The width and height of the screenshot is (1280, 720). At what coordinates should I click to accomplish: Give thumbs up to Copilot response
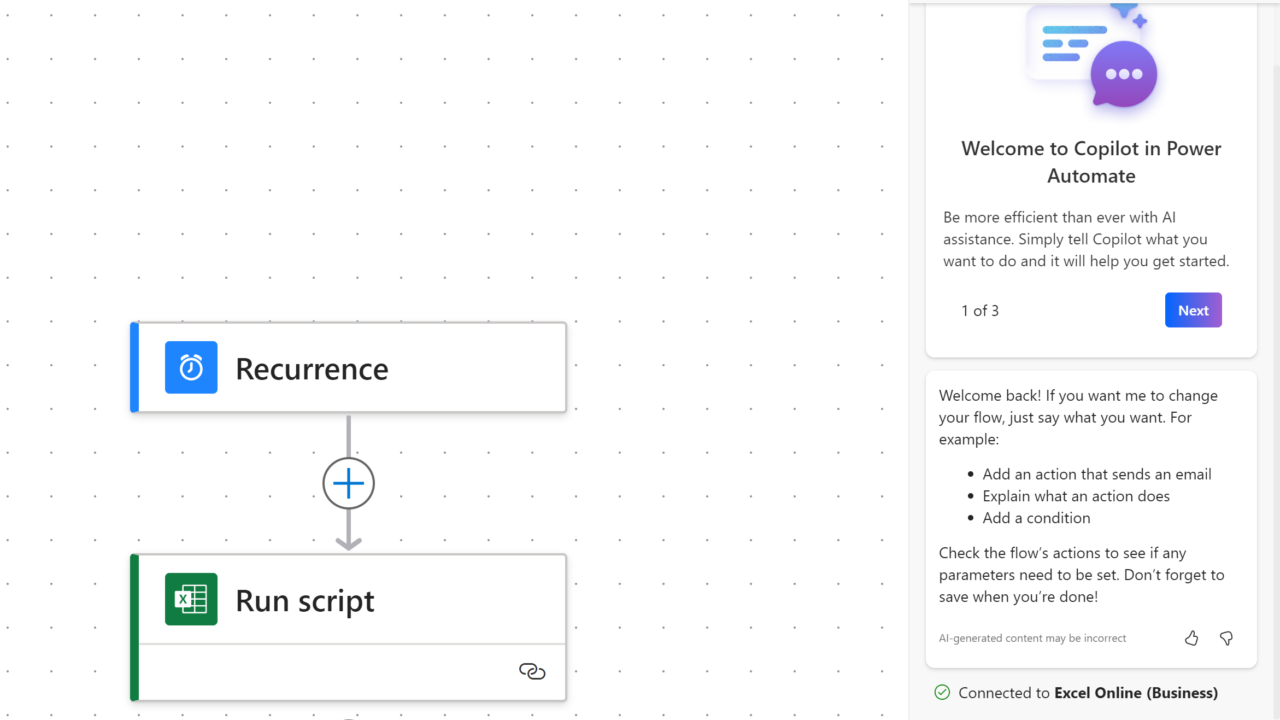[1191, 638]
